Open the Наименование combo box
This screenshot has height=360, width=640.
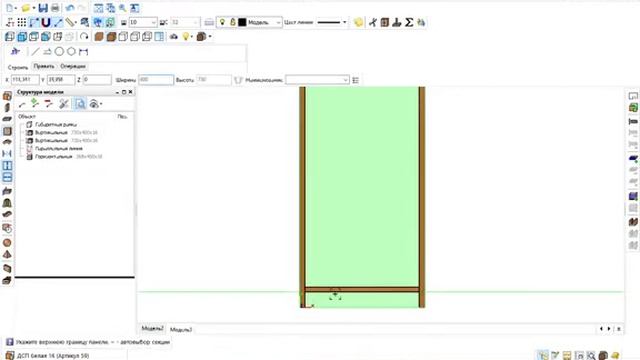[317, 80]
